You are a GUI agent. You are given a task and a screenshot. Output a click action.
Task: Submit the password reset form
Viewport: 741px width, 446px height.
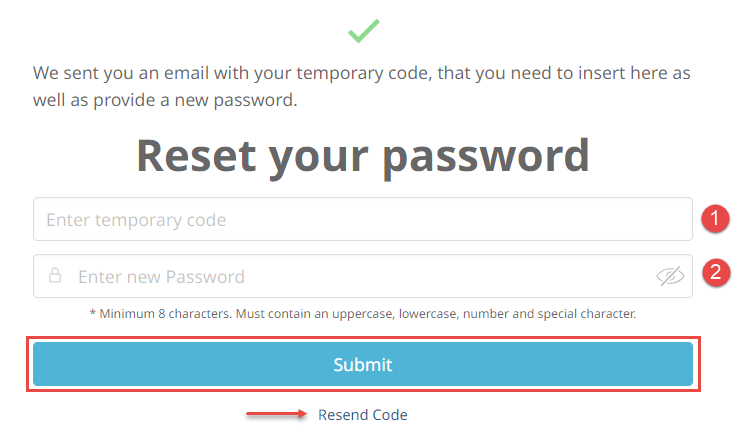coord(363,364)
